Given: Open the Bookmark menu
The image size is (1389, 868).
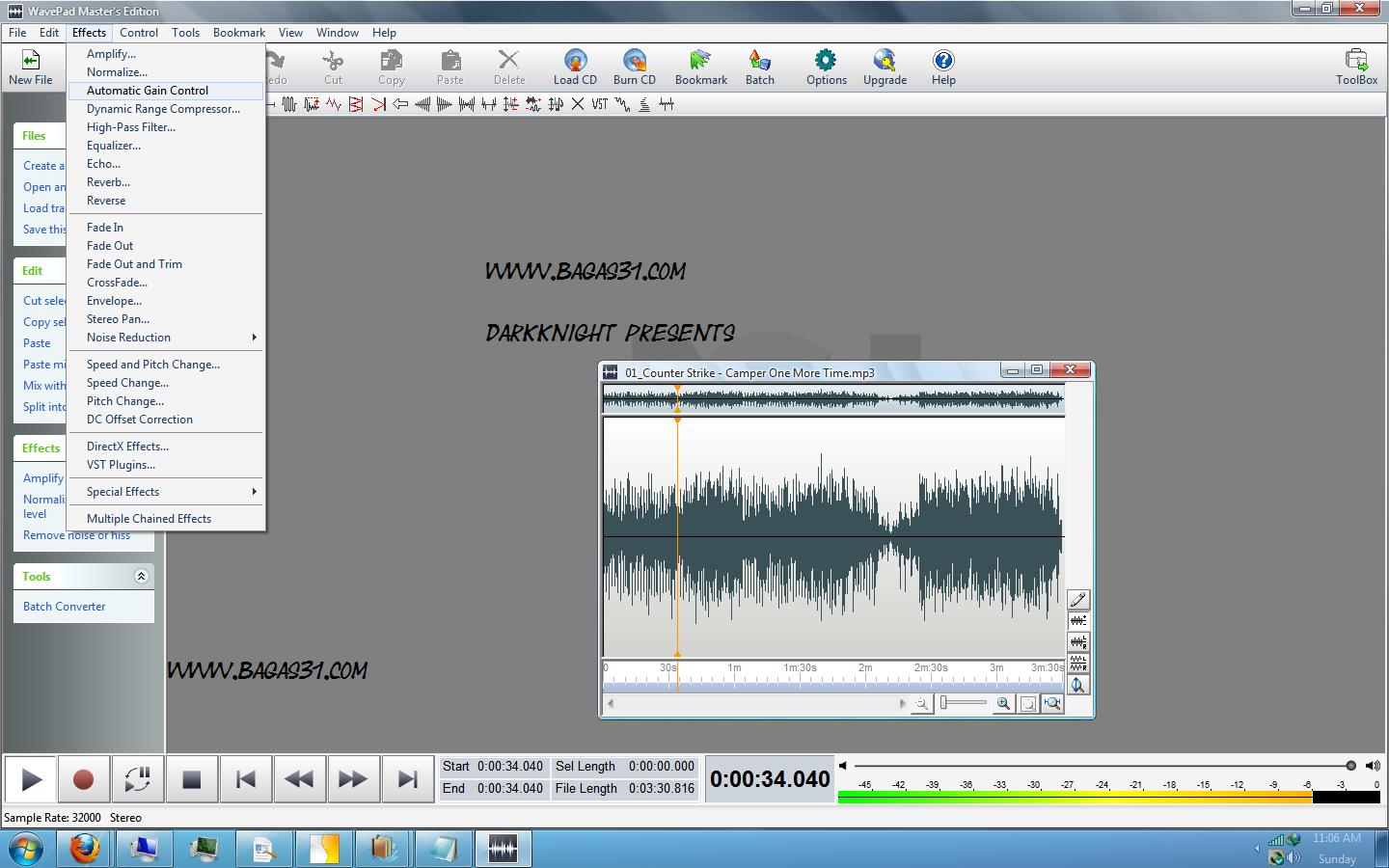Looking at the screenshot, I should coord(238,32).
